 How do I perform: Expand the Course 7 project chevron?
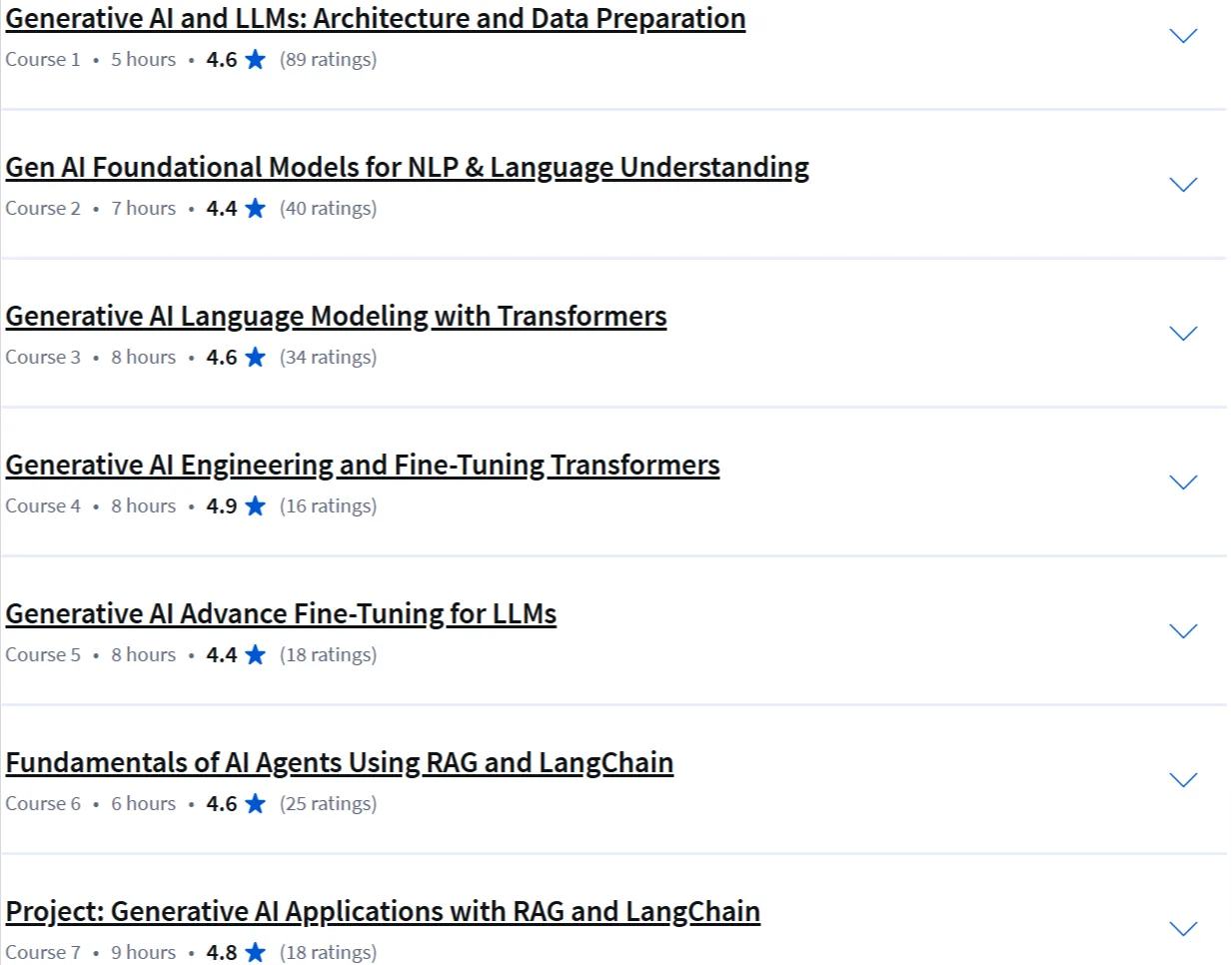coord(1183,929)
